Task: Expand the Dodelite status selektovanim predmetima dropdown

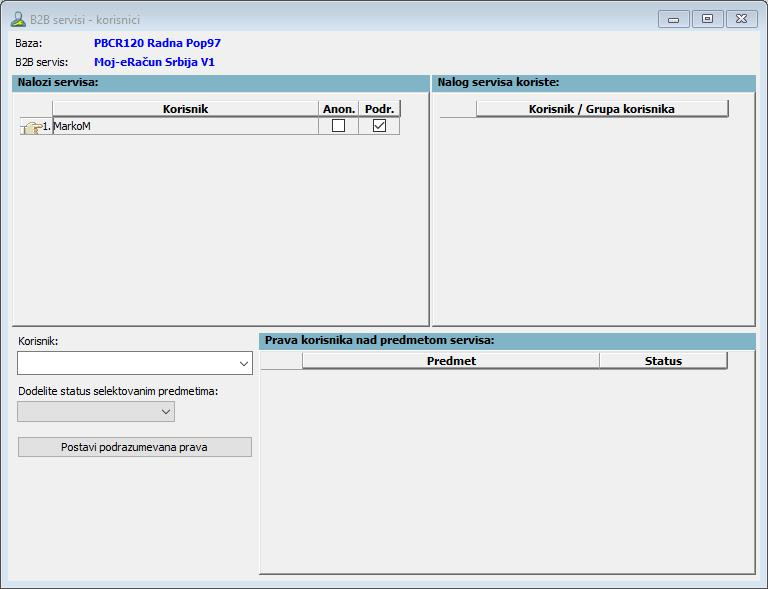Action: click(x=166, y=411)
